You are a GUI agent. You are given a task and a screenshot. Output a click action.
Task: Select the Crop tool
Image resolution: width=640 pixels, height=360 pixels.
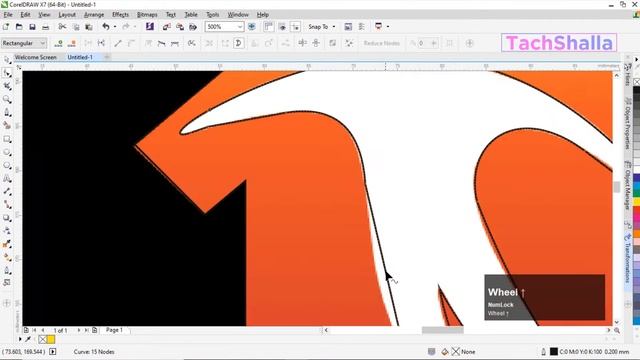tap(7, 86)
